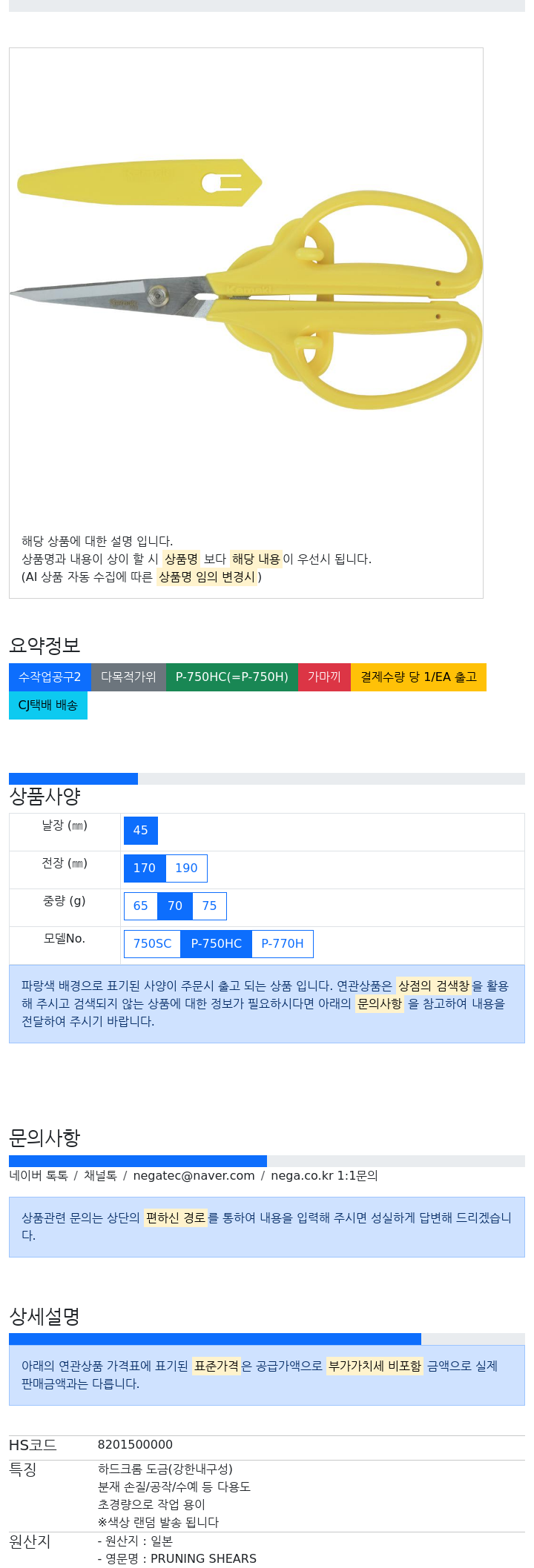Viewport: 534px width, 1568px height.
Task: Select the 수작업공구2 blue tag
Action: [x=50, y=677]
